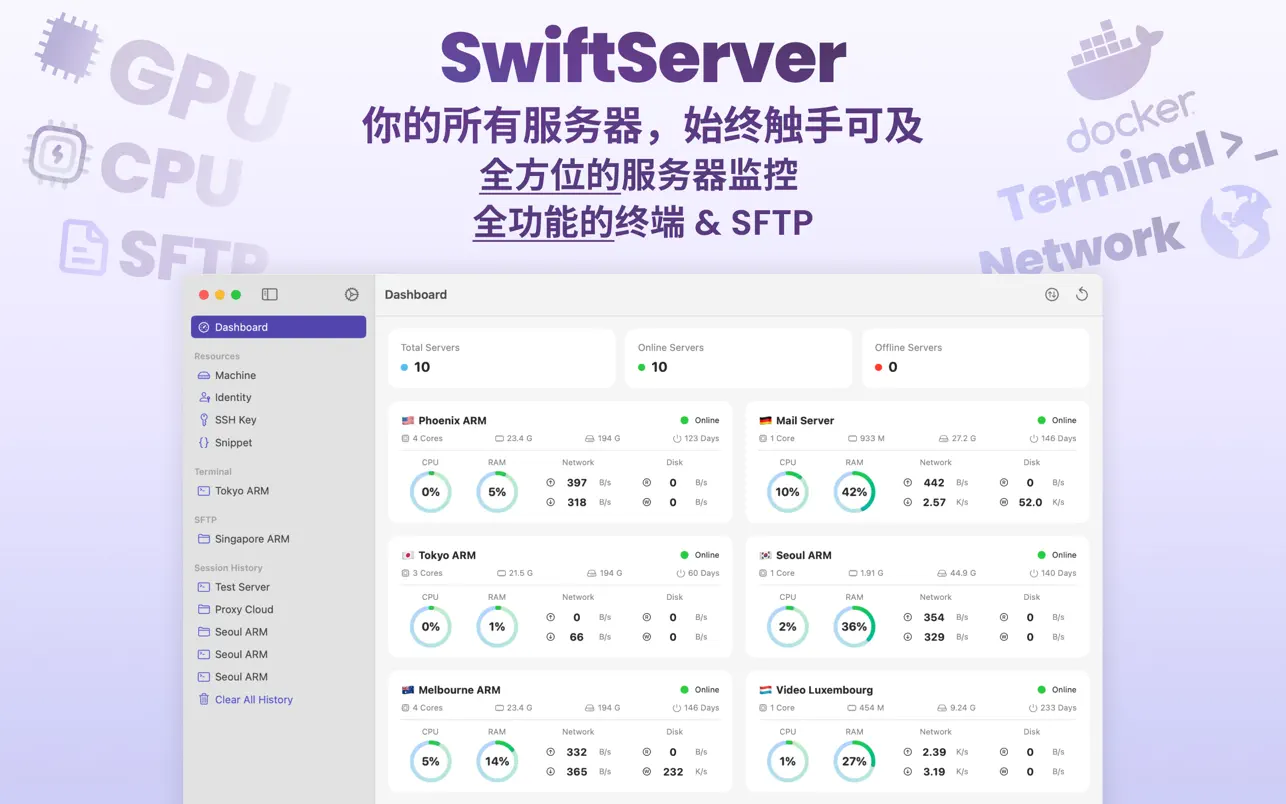Screen dimensions: 1286x804
Task: Click the Snippet curly-braces icon
Action: (204, 442)
